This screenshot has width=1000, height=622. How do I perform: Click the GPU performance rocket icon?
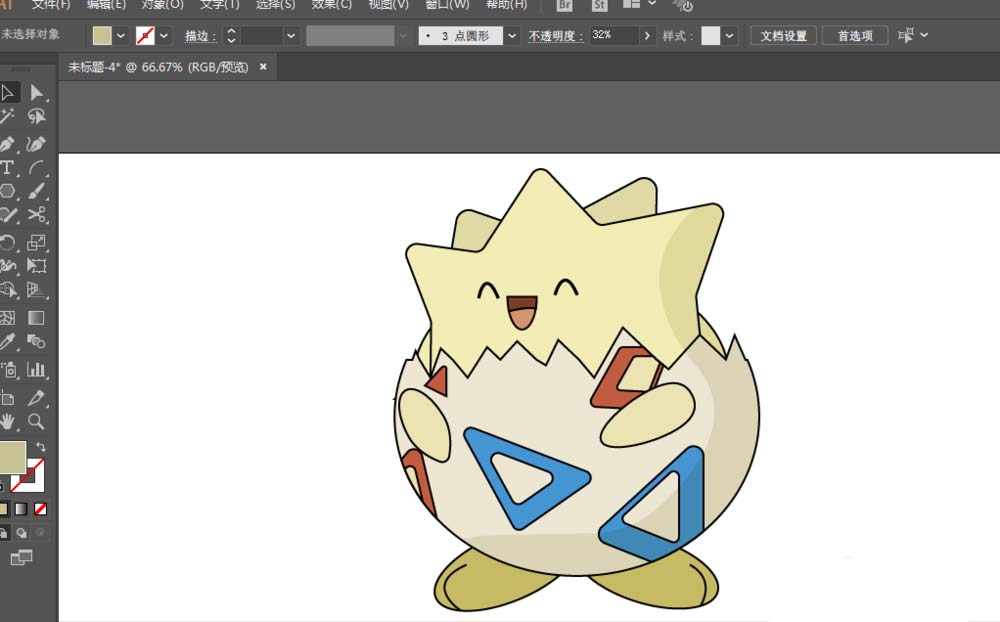tap(683, 6)
